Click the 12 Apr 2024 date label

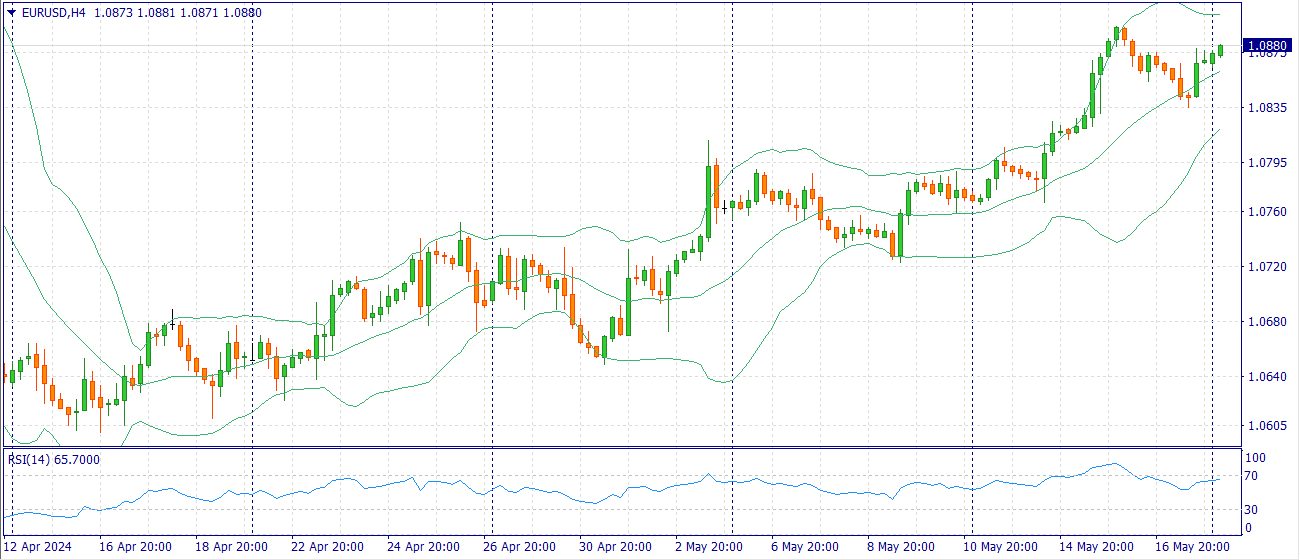(39, 547)
